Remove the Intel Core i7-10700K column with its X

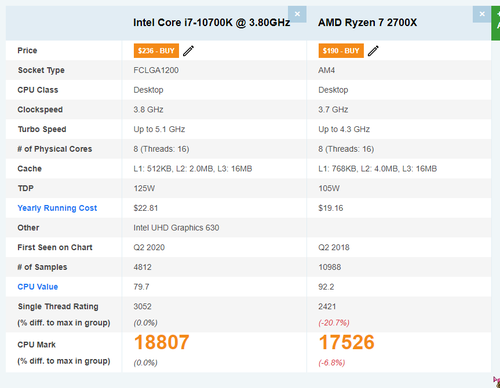pyautogui.click(x=297, y=14)
